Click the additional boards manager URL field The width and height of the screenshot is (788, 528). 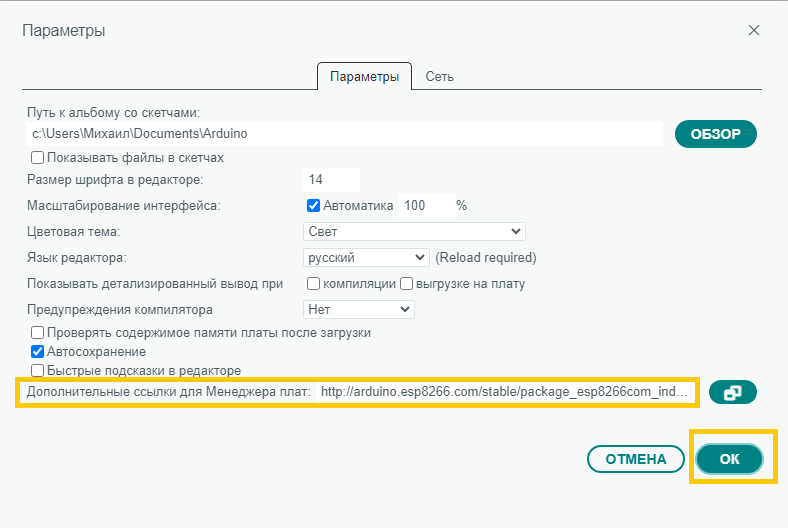click(505, 392)
